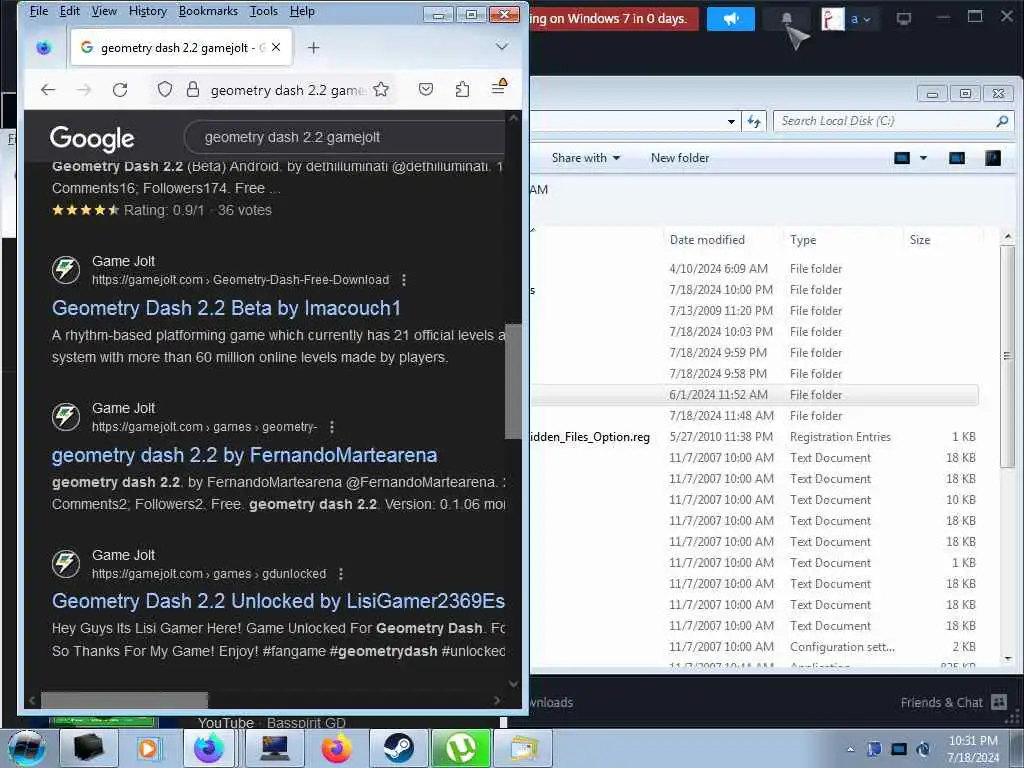
Task: Open a new Firefox tab
Action: tap(313, 48)
